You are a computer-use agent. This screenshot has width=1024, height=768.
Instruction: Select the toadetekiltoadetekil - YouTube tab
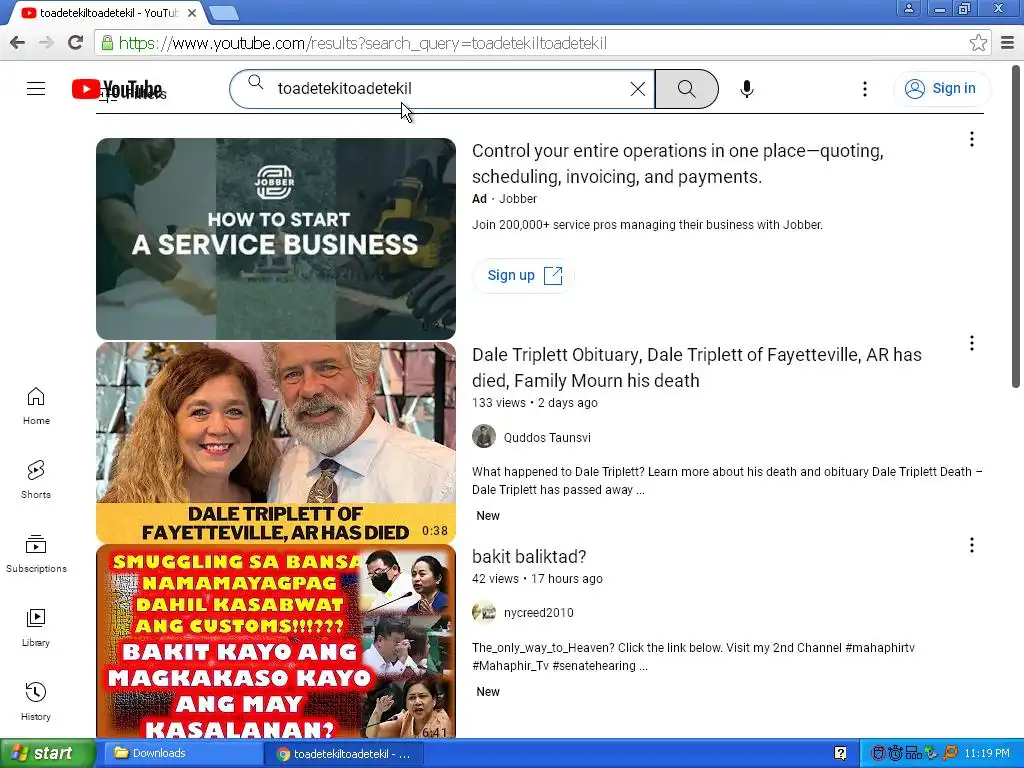[104, 13]
